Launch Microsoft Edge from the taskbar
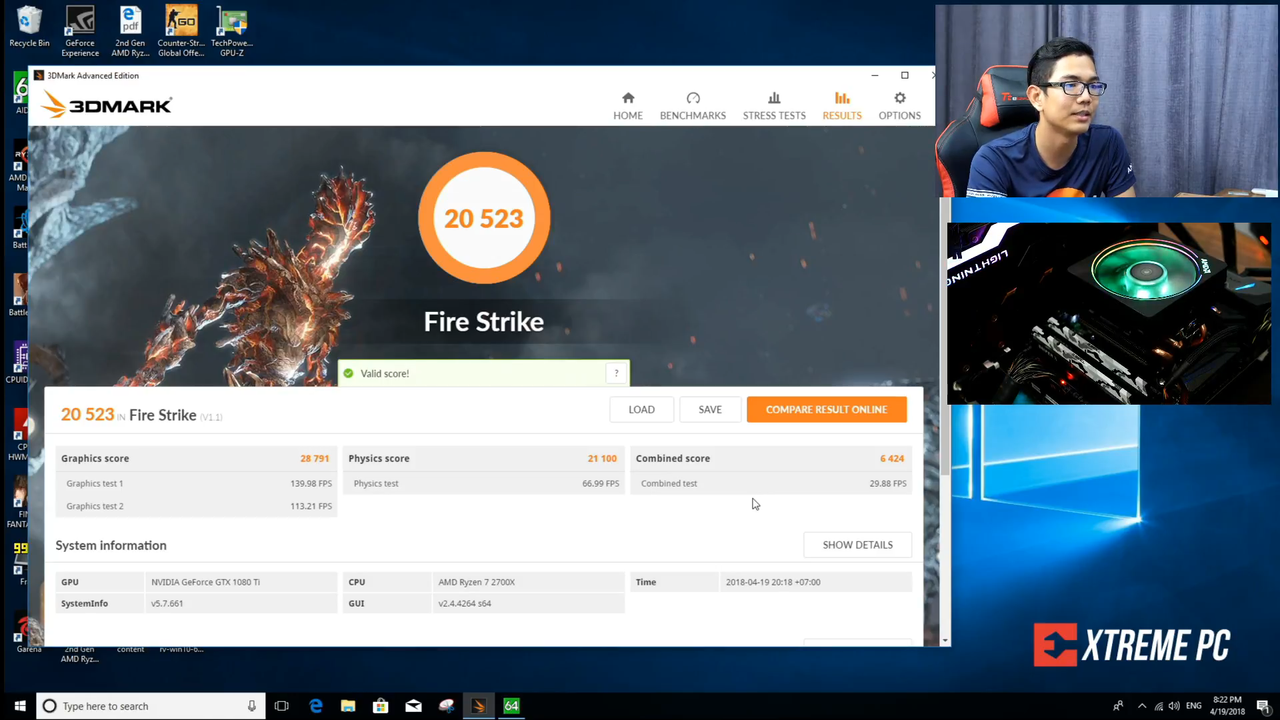Screen dimensions: 1280x720 [316, 706]
